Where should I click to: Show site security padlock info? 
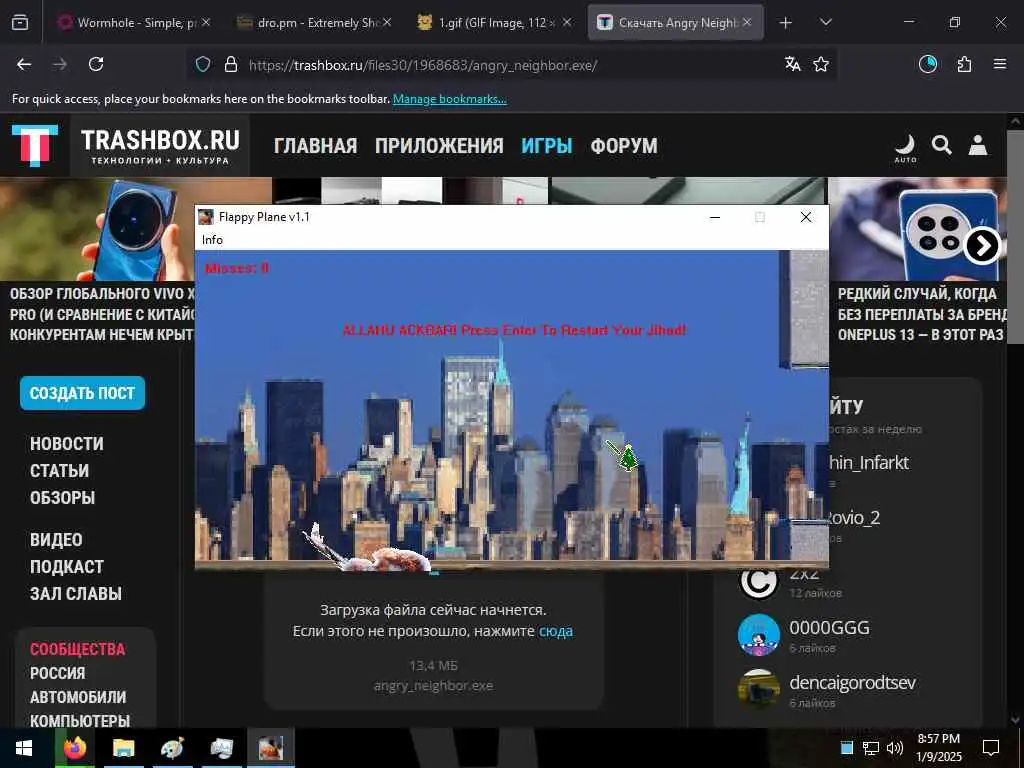coord(231,64)
